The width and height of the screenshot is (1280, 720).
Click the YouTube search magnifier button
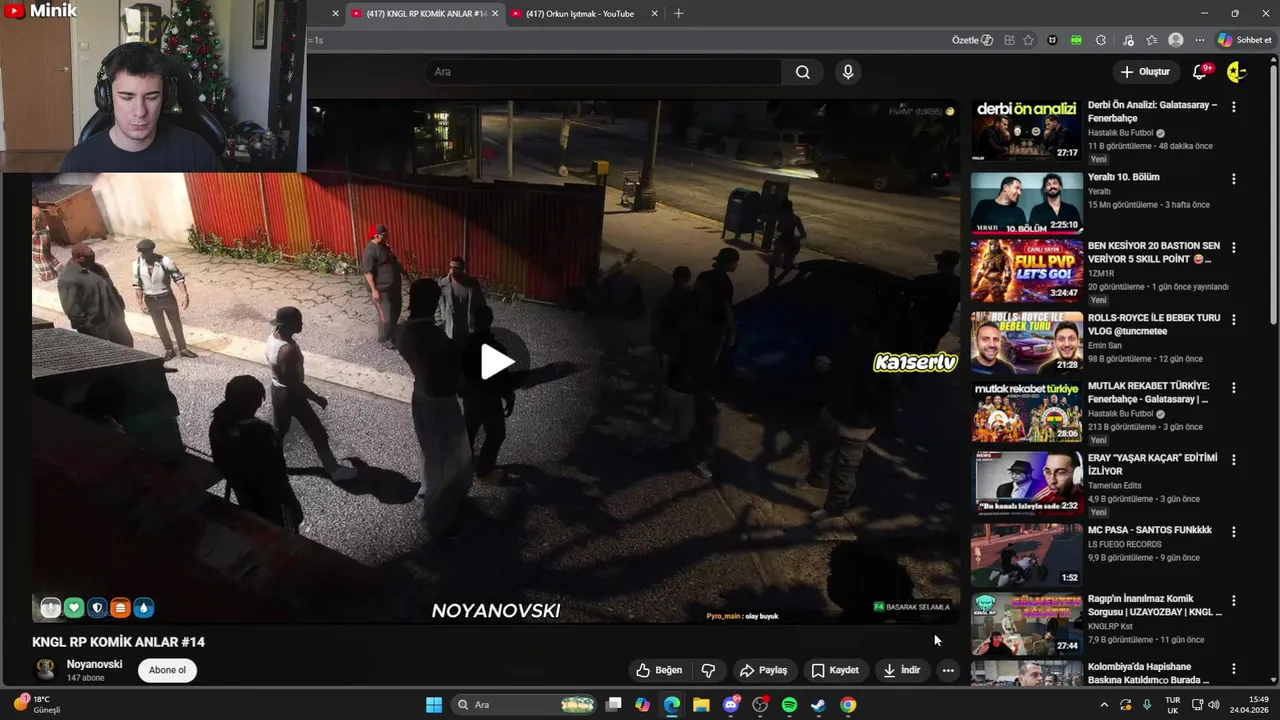coord(802,72)
